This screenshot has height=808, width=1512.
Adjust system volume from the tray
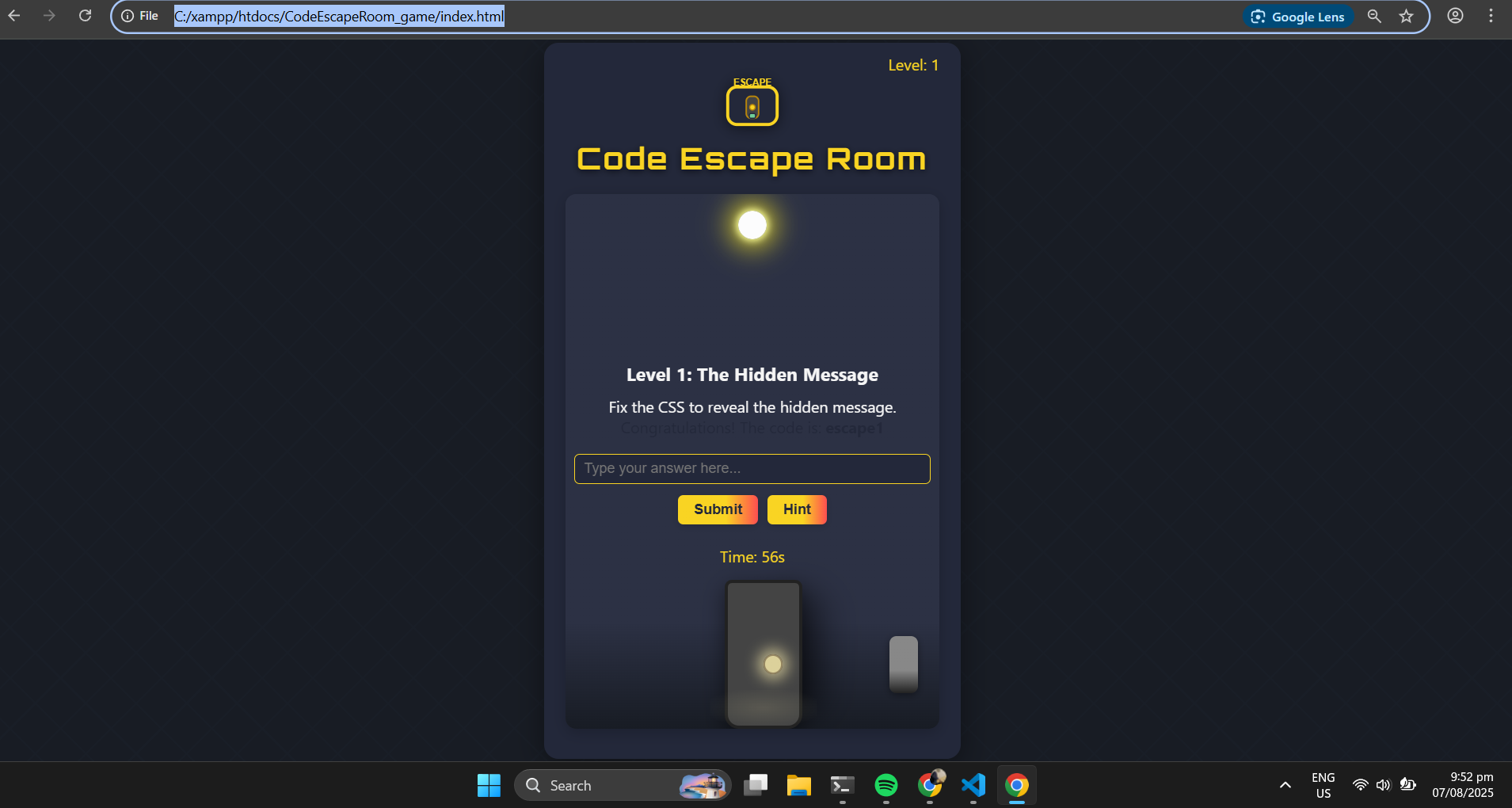click(1384, 785)
